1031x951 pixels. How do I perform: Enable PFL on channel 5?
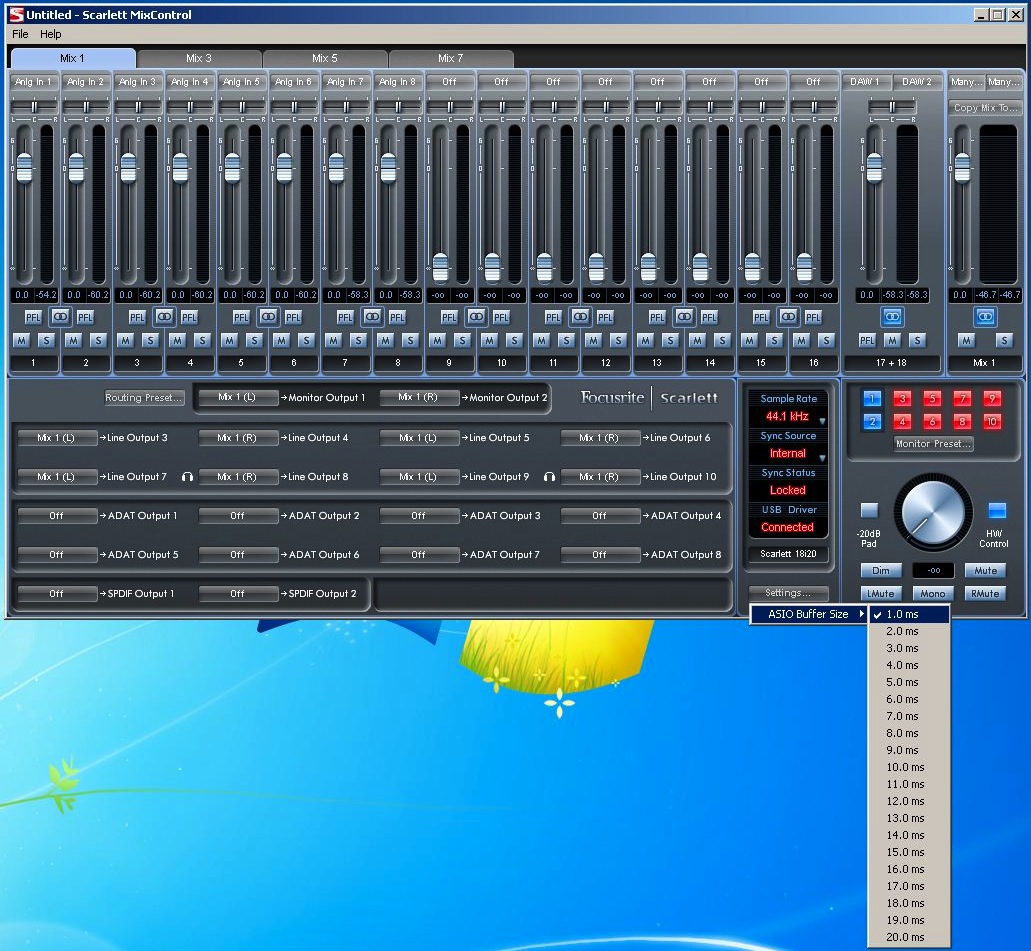tap(241, 316)
